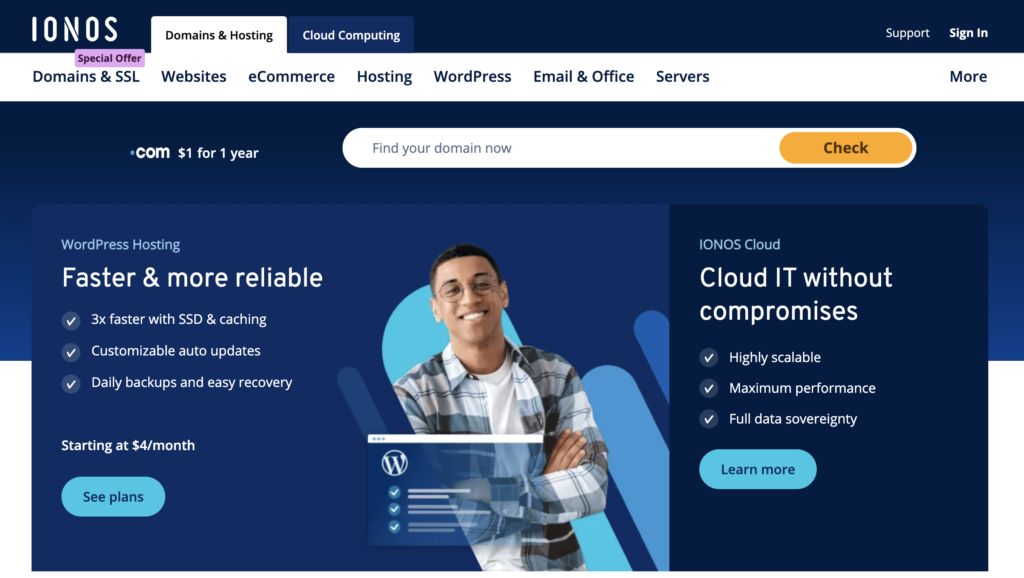Click checkmark icon beside 3x faster with SSD
The height and width of the screenshot is (578, 1024).
[71, 320]
